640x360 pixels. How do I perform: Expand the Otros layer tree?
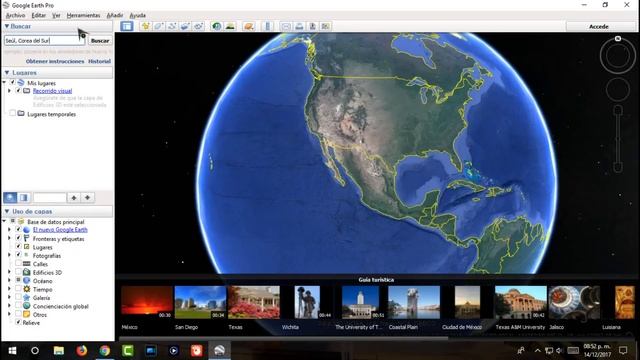point(9,314)
